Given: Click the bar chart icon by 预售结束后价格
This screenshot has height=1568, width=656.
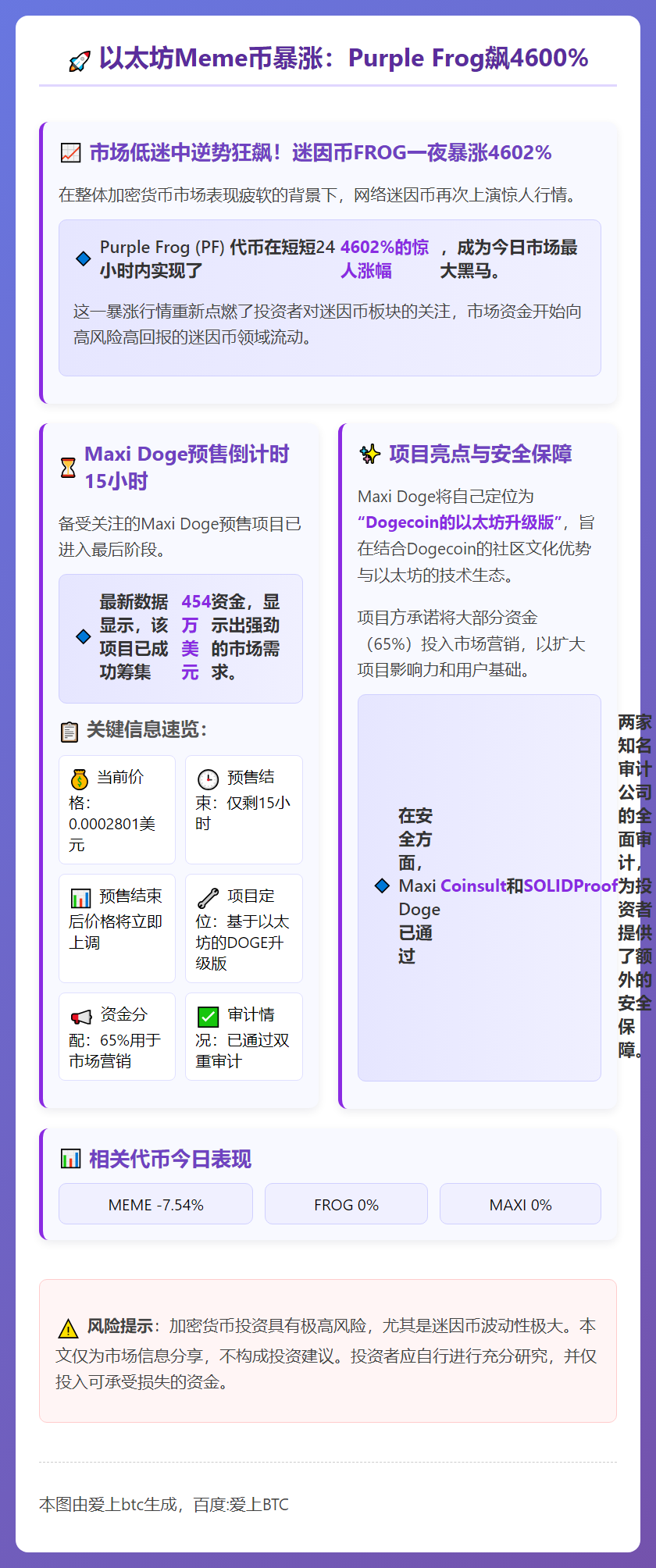Looking at the screenshot, I should point(80,897).
